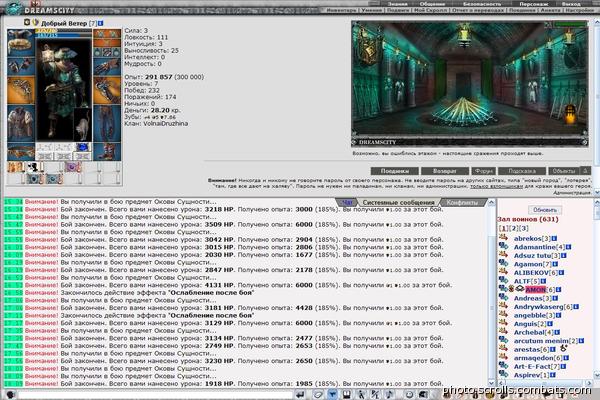
Task: Open private message icon beside abrekos
Action: click(x=503, y=238)
